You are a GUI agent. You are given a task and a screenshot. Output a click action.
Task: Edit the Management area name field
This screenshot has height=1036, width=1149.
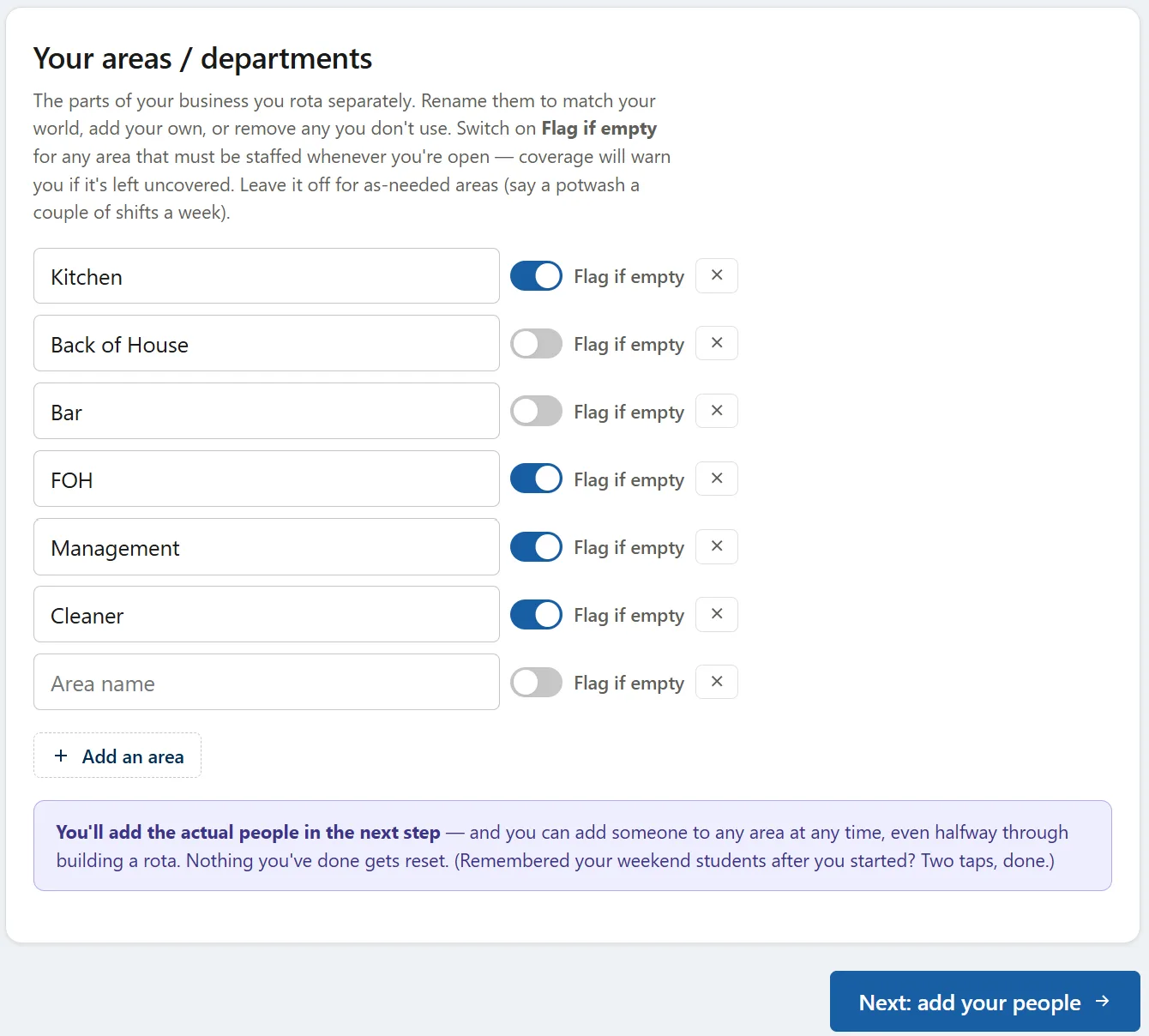coord(267,546)
